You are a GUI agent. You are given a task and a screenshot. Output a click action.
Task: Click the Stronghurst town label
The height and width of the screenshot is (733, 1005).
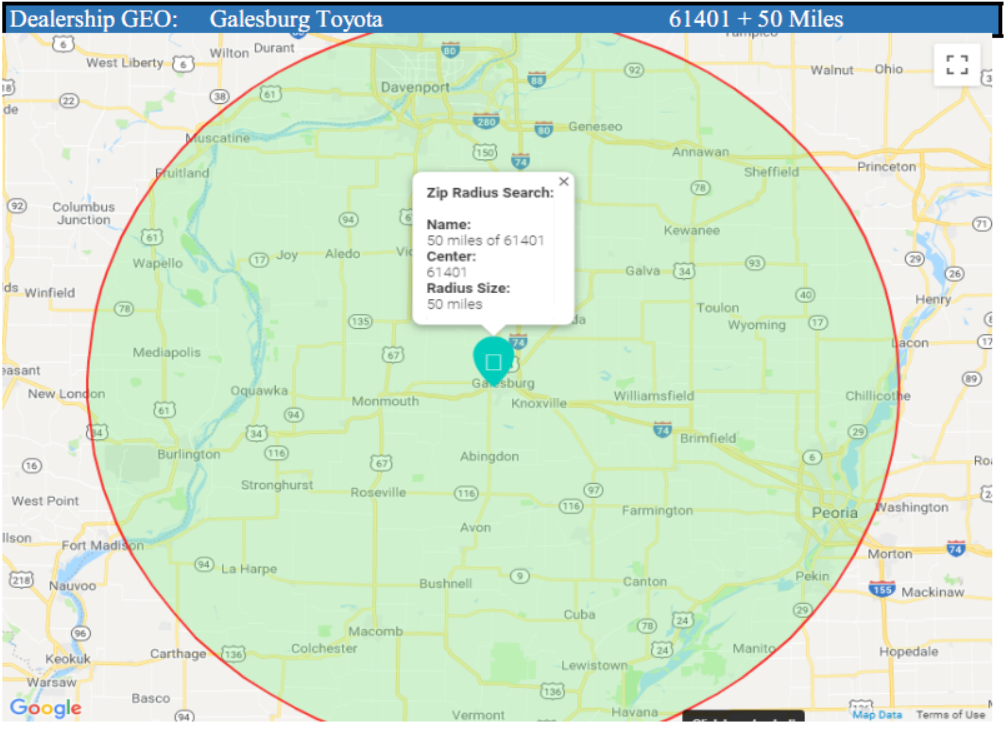point(277,485)
